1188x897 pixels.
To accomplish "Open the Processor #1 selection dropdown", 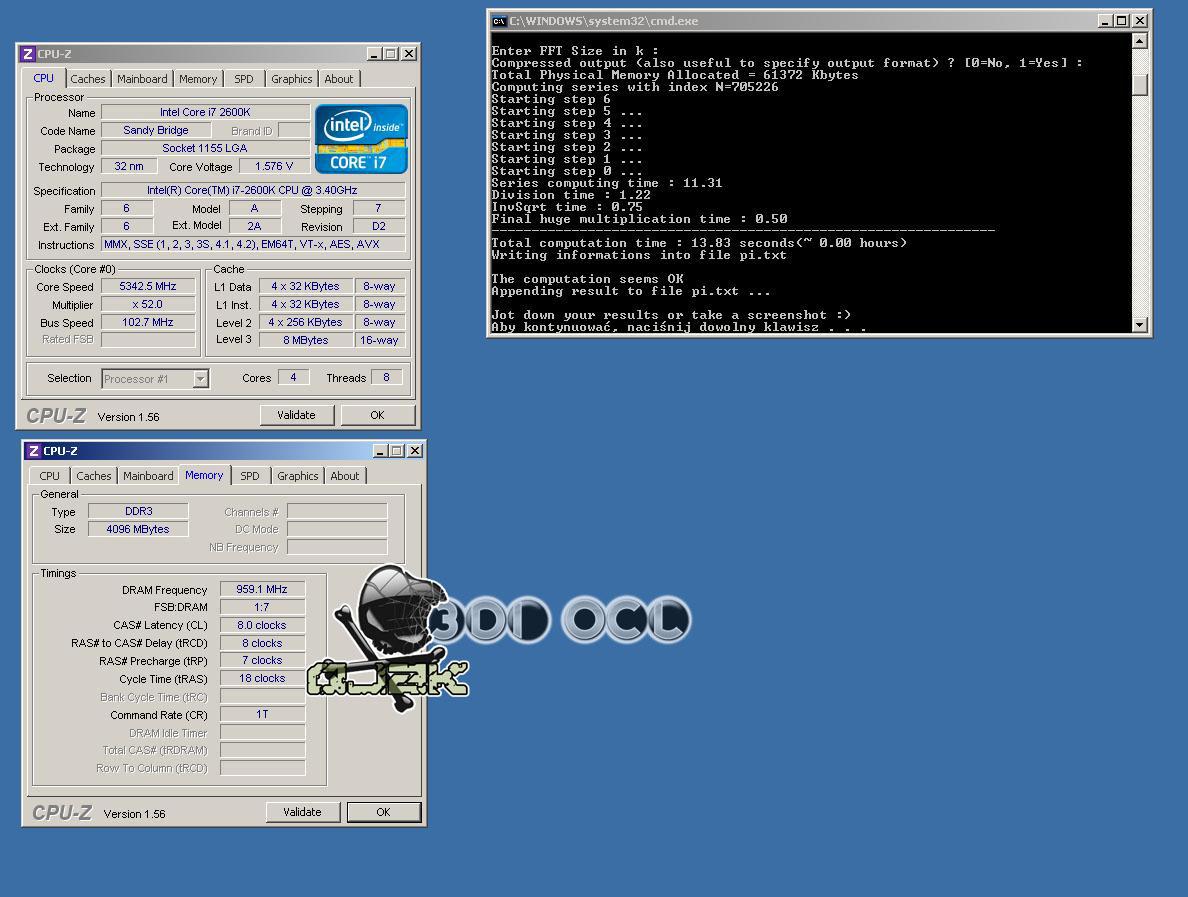I will [200, 379].
